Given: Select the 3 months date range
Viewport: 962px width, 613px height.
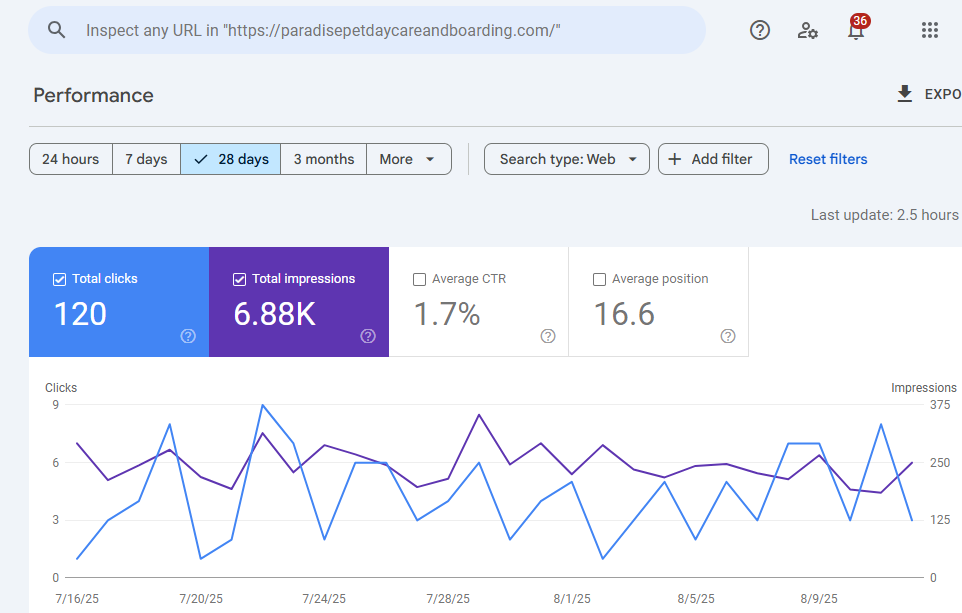Looking at the screenshot, I should pos(323,159).
